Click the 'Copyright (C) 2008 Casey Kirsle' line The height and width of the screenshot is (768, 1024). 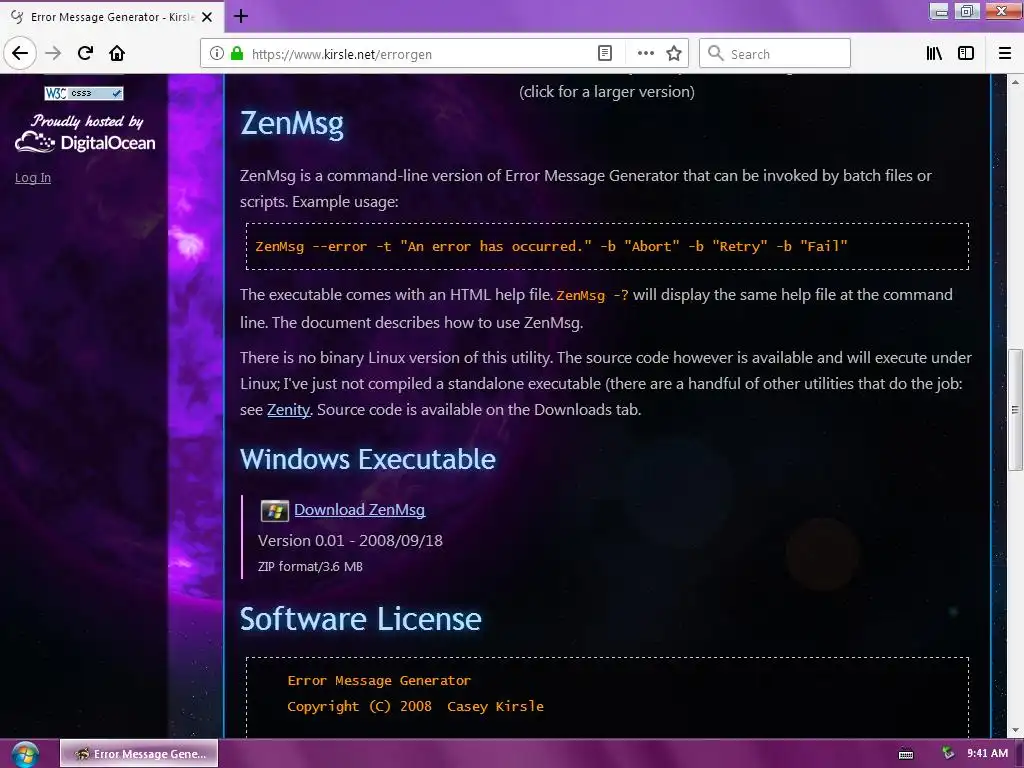pos(415,707)
